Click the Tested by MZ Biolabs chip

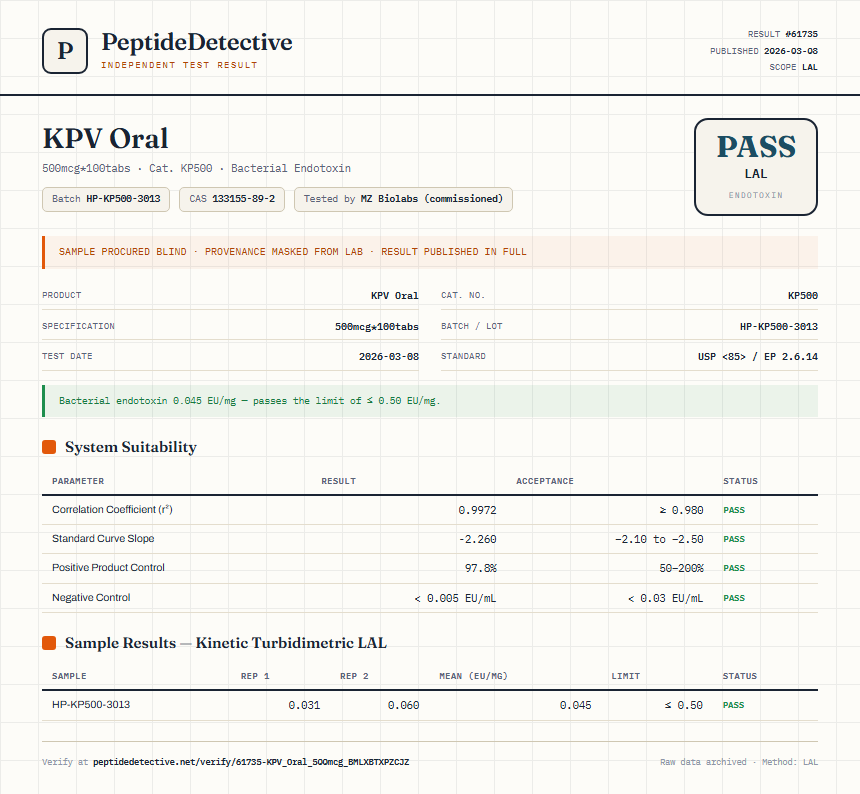click(403, 199)
